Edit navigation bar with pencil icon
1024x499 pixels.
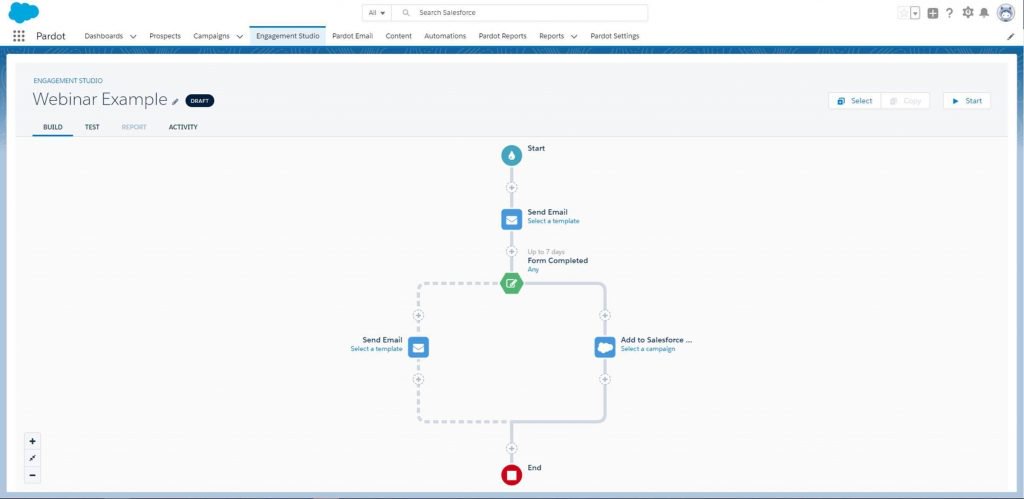point(1011,37)
